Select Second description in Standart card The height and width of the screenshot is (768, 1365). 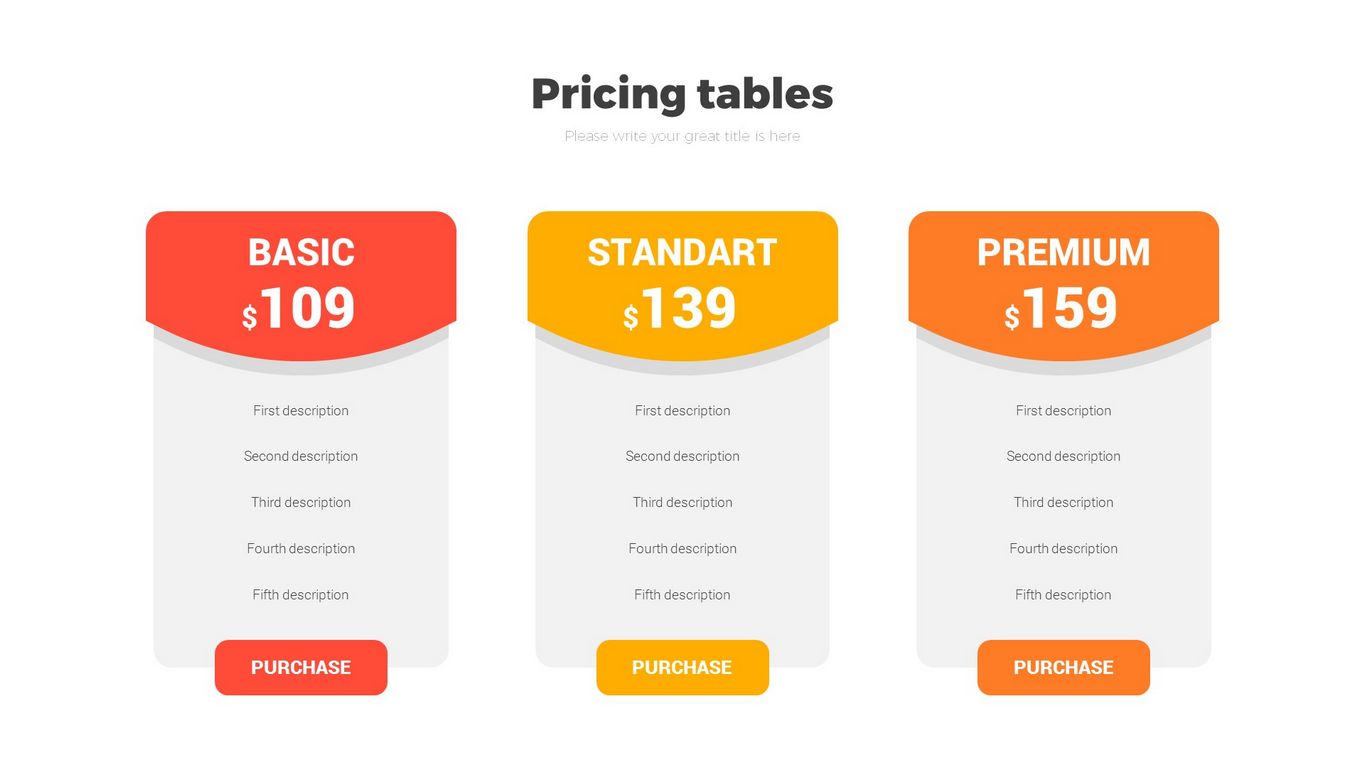click(682, 456)
